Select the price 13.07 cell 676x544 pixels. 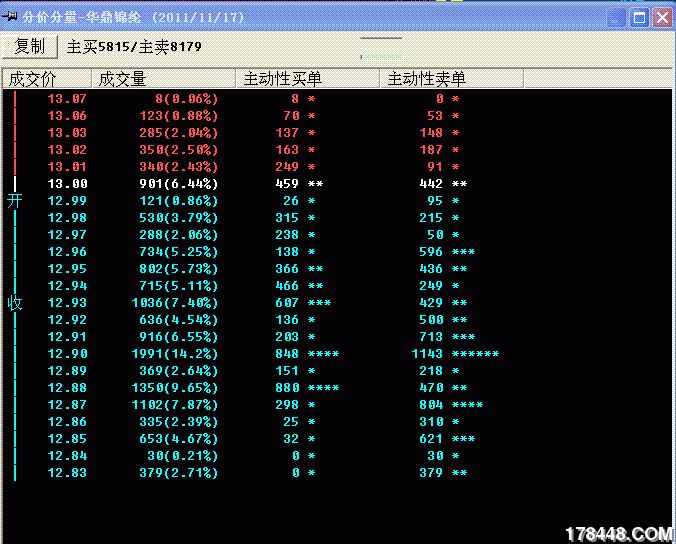[x=67, y=99]
